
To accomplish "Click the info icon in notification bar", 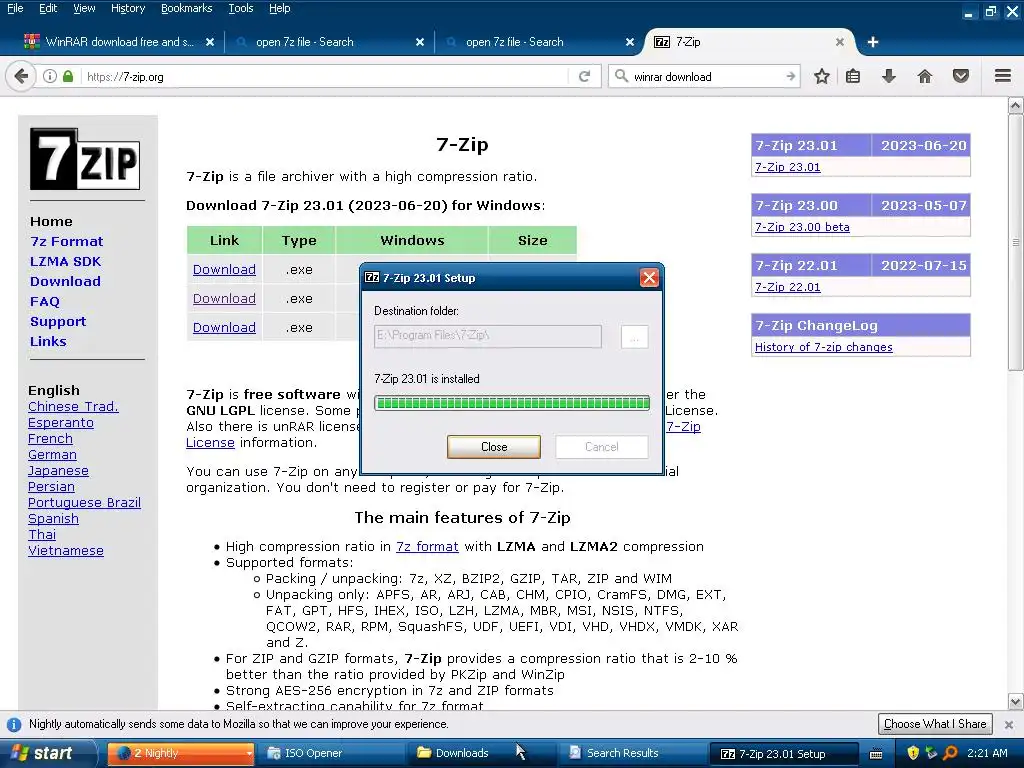I will [x=14, y=724].
